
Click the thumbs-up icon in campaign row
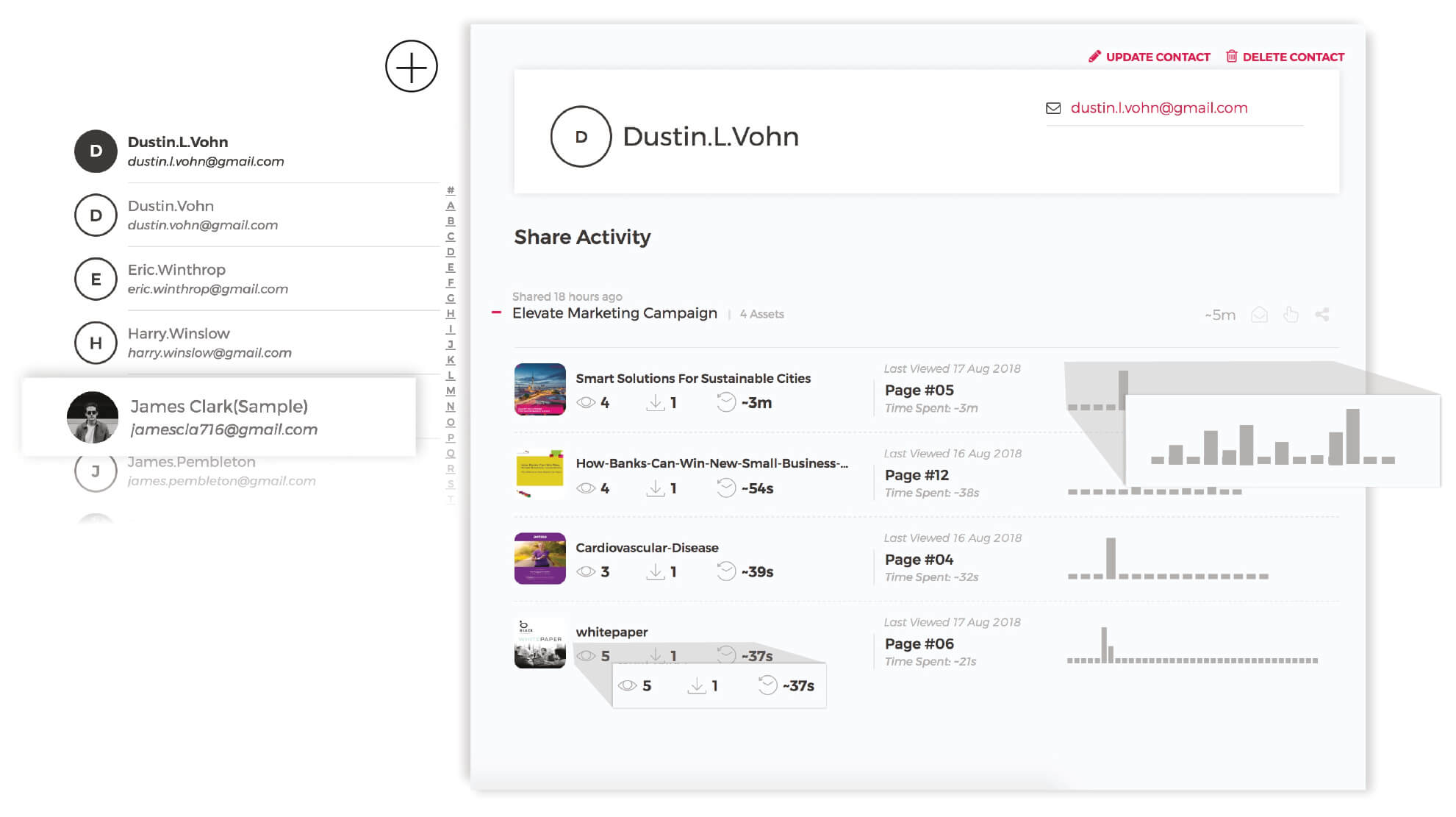[x=1291, y=315]
